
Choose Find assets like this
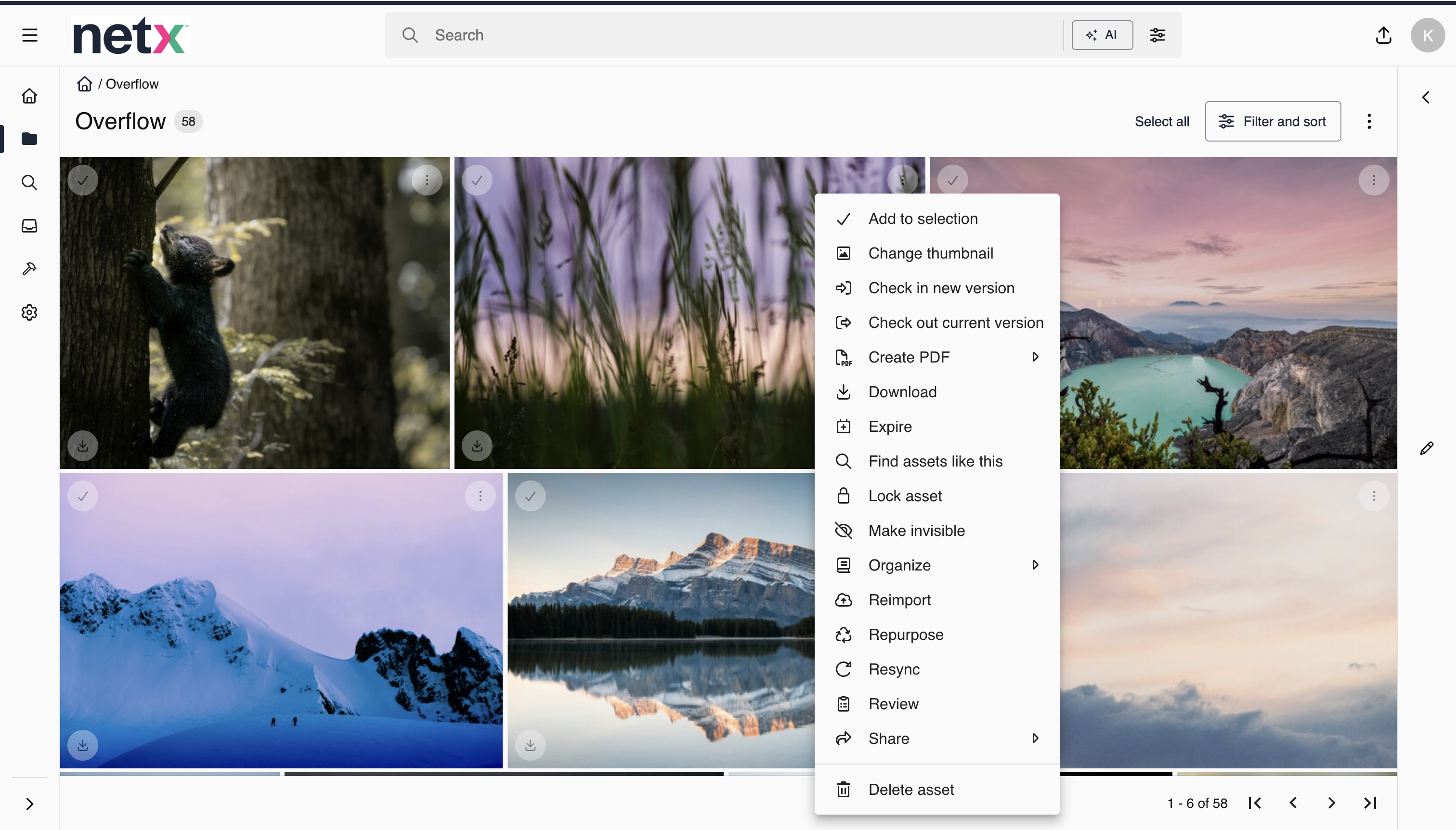[x=936, y=461]
